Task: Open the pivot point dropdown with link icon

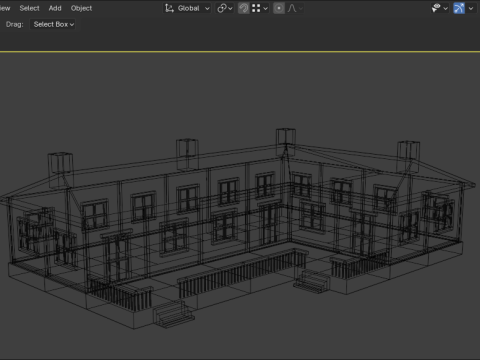Action: pyautogui.click(x=224, y=8)
